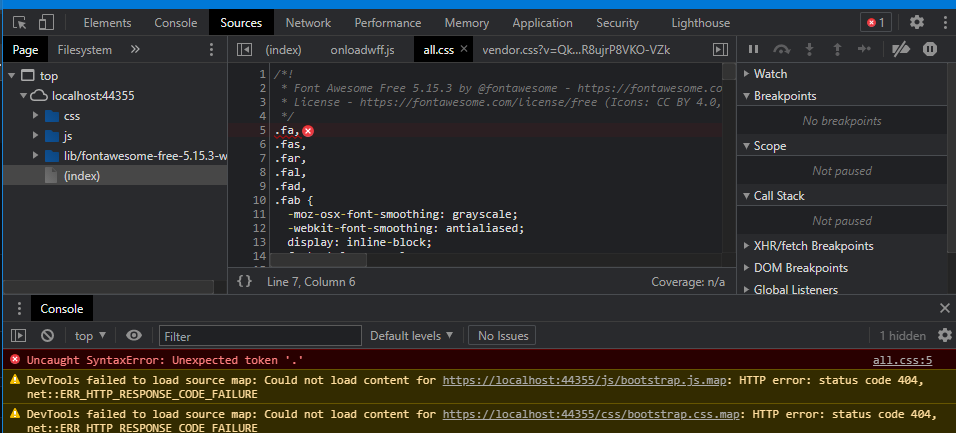This screenshot has width=956, height=433.
Task: Toggle the device toolbar icon
Action: [46, 23]
